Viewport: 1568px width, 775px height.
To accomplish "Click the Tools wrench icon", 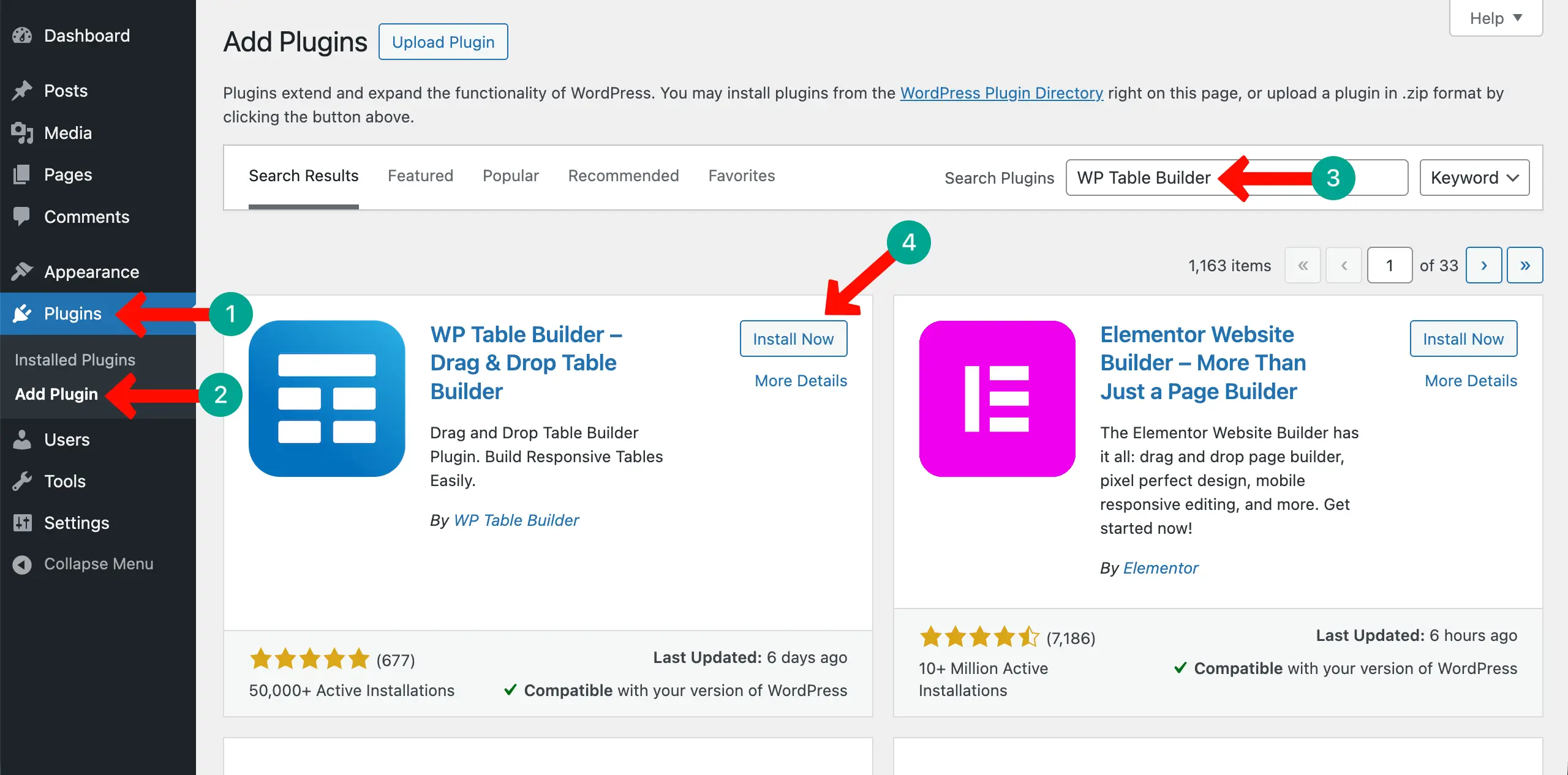I will [x=22, y=481].
